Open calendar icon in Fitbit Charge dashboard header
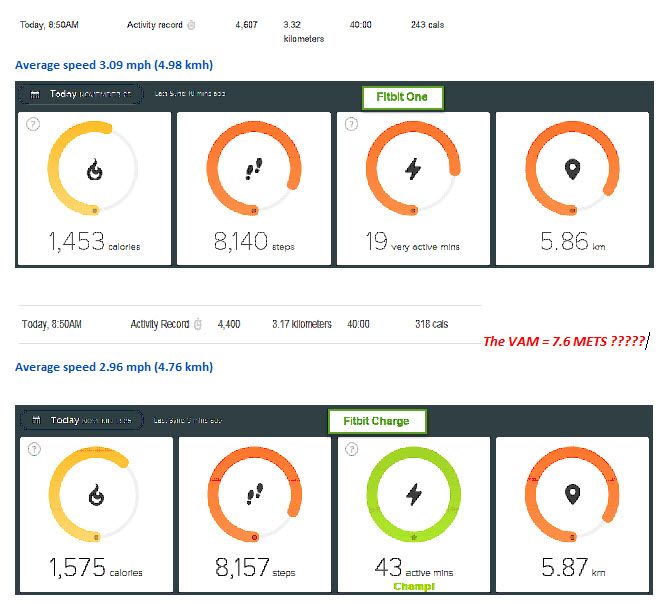668x606 pixels. click(37, 420)
